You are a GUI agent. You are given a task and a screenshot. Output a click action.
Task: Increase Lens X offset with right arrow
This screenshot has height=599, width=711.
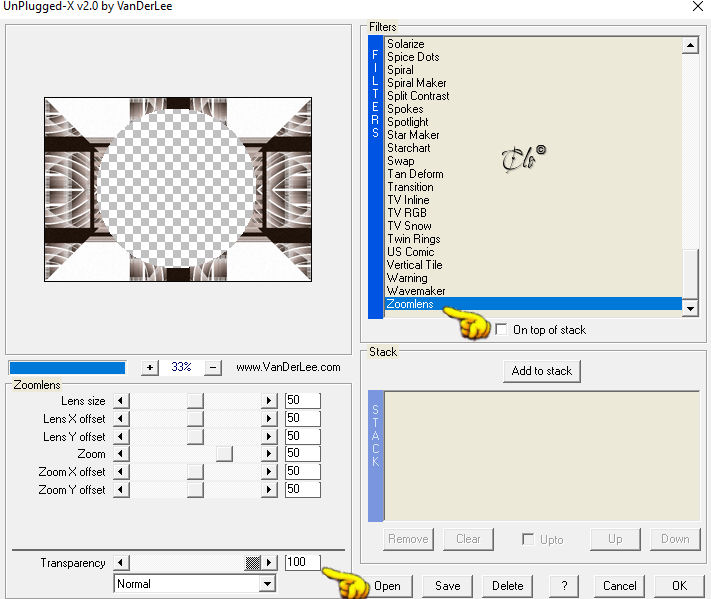269,419
